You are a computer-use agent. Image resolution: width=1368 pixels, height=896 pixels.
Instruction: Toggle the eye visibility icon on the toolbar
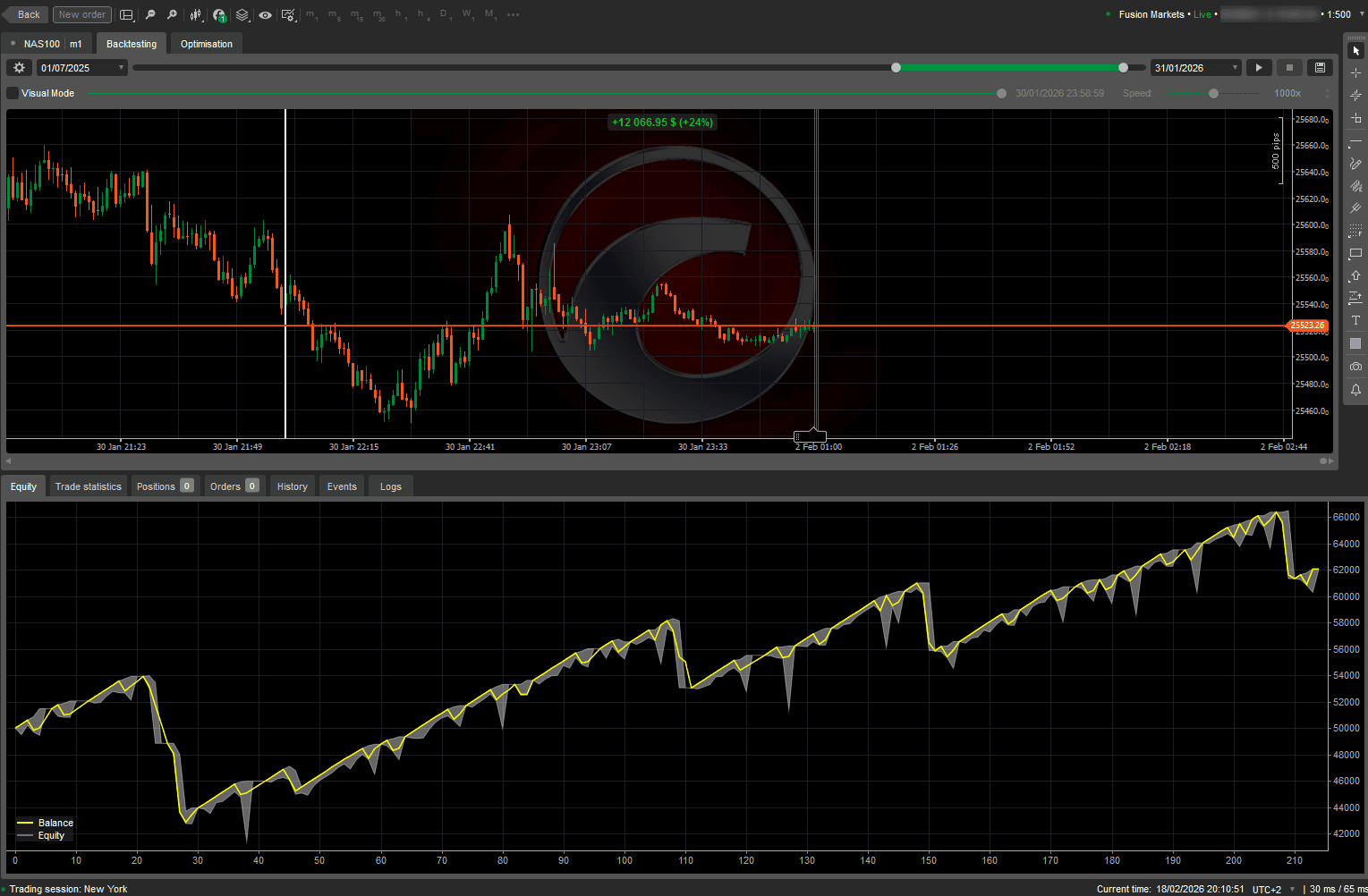pos(266,15)
